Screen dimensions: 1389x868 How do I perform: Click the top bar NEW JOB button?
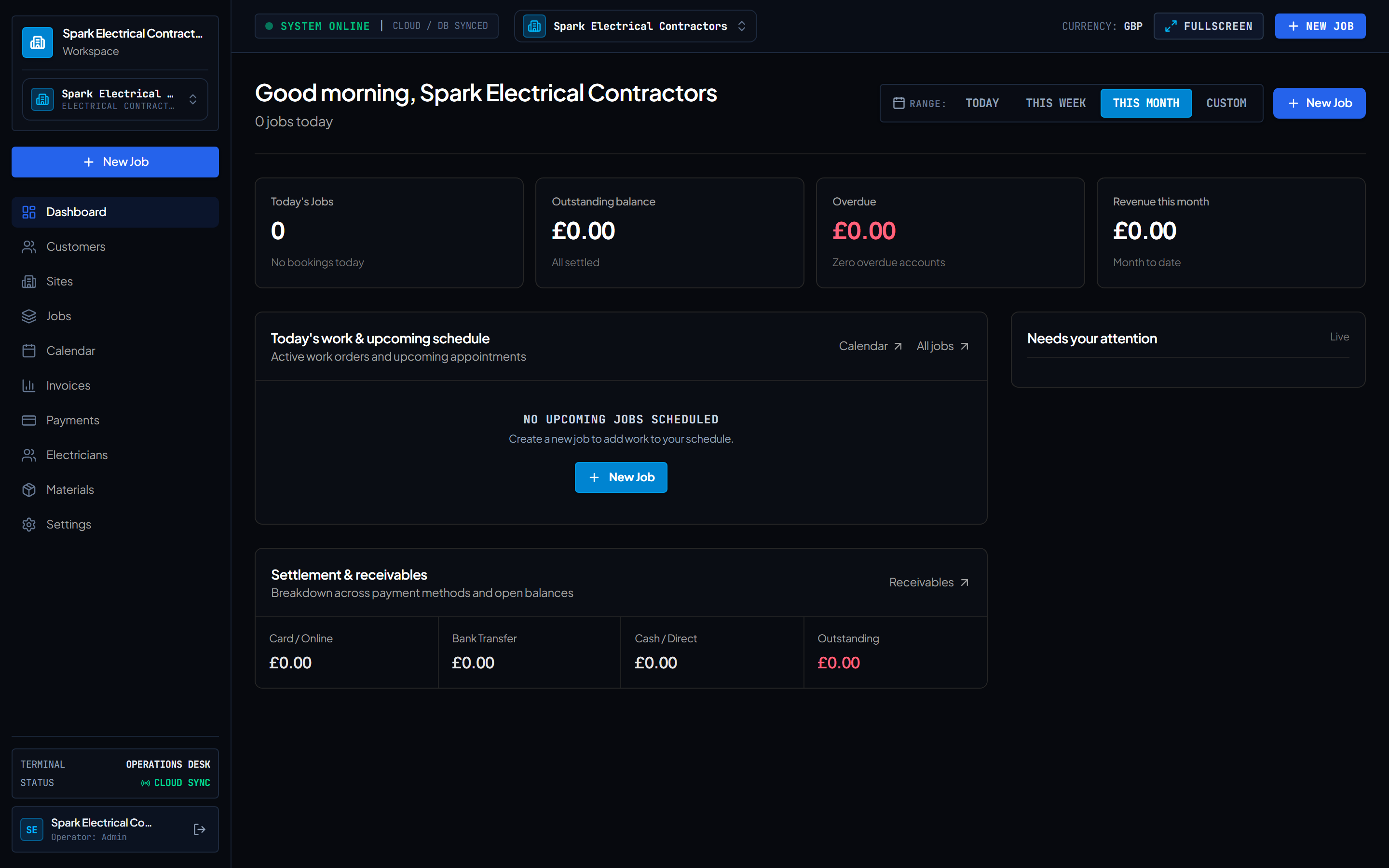pyautogui.click(x=1320, y=26)
